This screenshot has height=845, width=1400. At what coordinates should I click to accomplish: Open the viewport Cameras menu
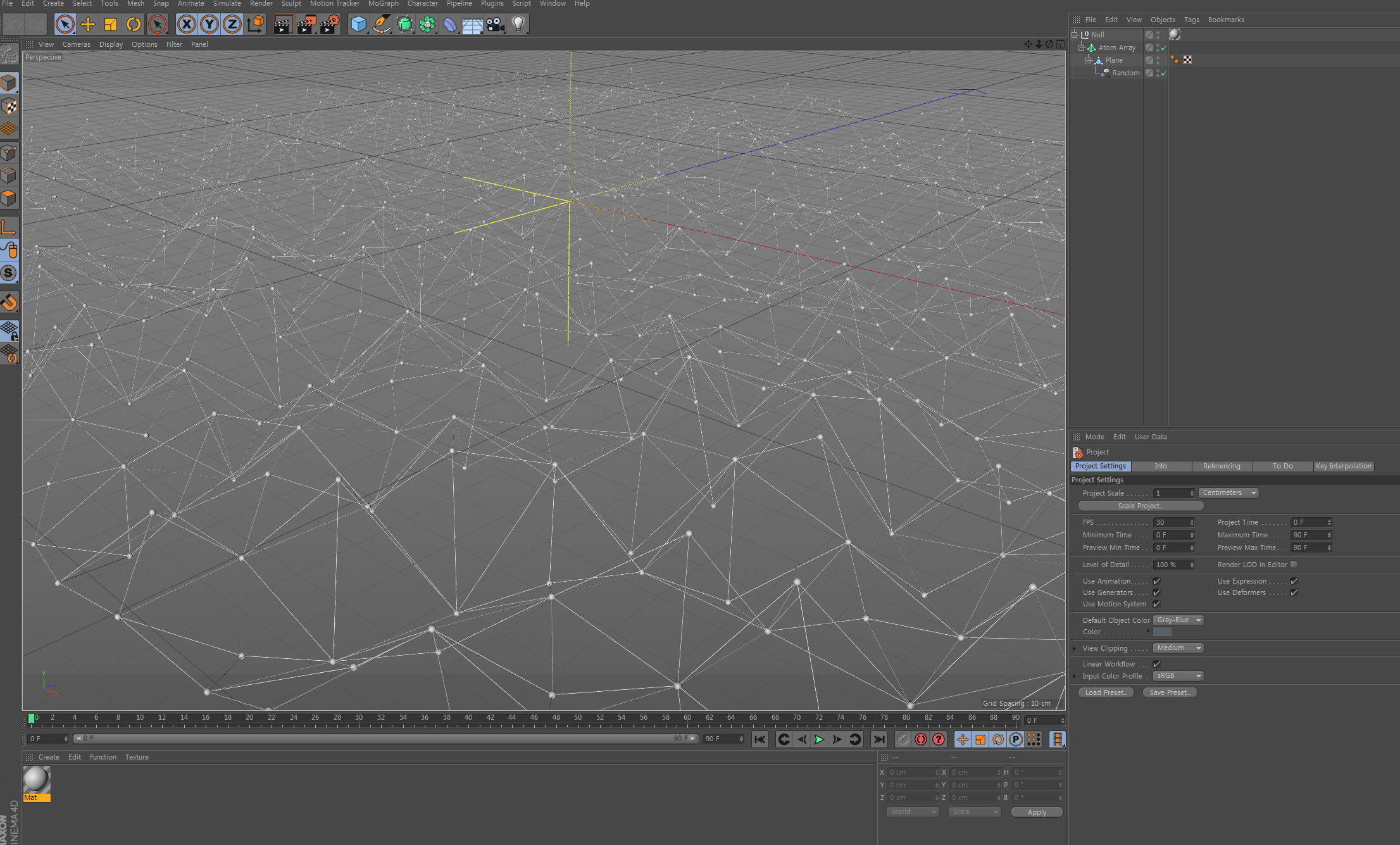tap(77, 44)
